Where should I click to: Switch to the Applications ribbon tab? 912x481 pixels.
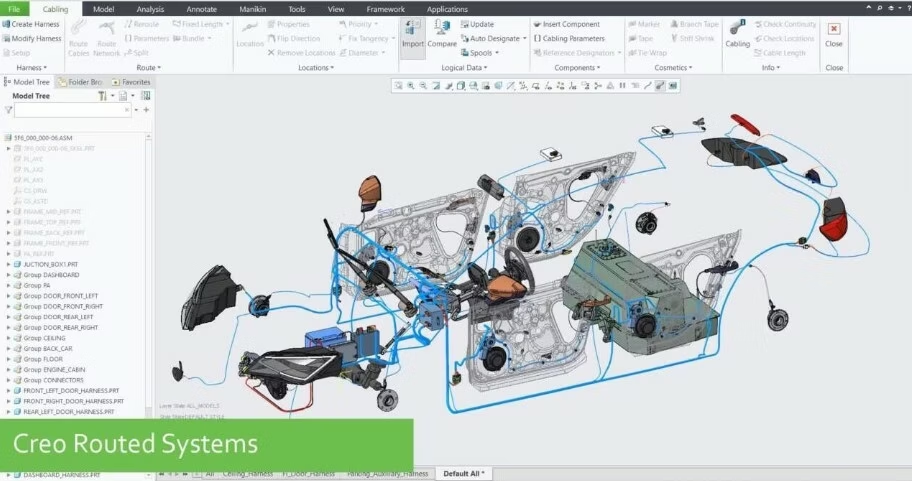click(x=447, y=9)
